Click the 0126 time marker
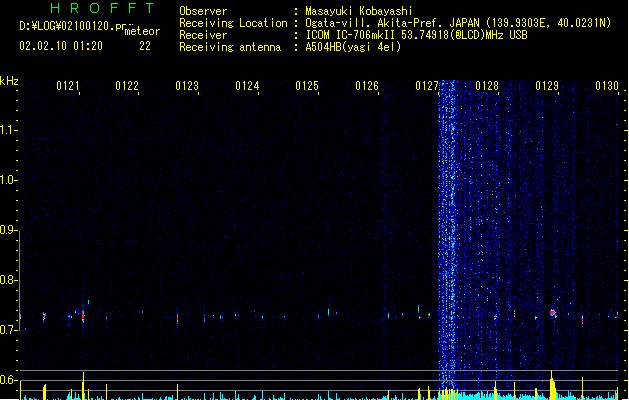The image size is (629, 400). 367,85
